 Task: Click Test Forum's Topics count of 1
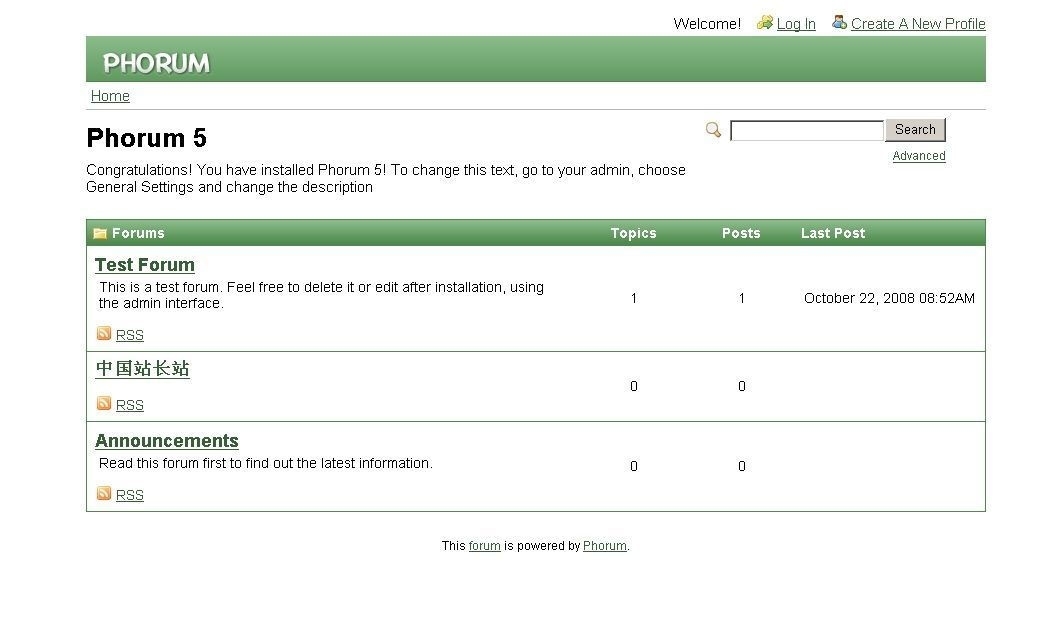pyautogui.click(x=633, y=298)
